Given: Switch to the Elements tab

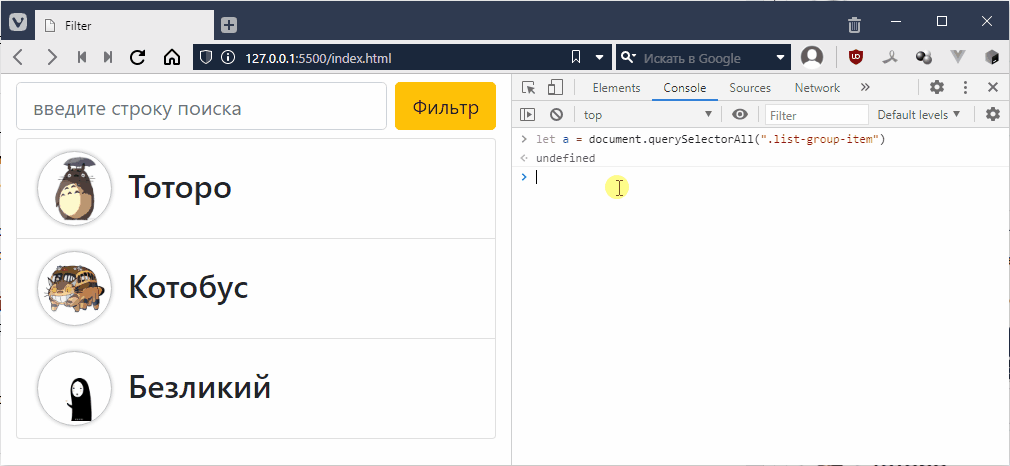Looking at the screenshot, I should (x=616, y=88).
